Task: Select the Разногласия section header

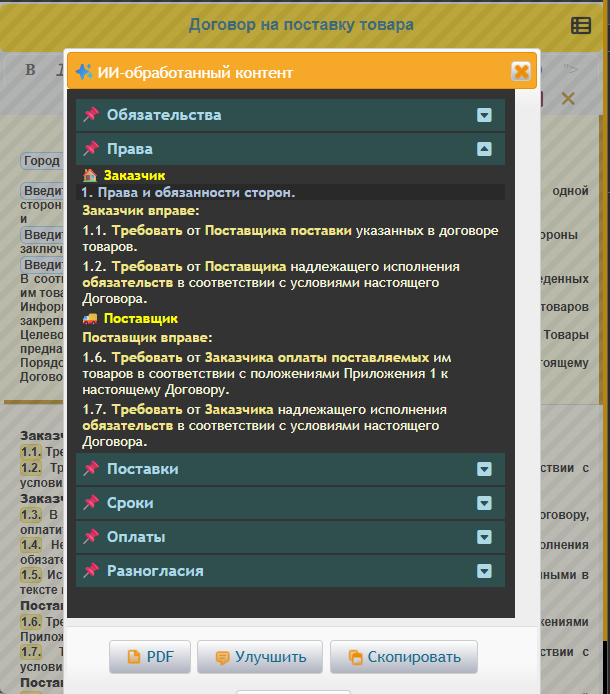Action: click(290, 571)
